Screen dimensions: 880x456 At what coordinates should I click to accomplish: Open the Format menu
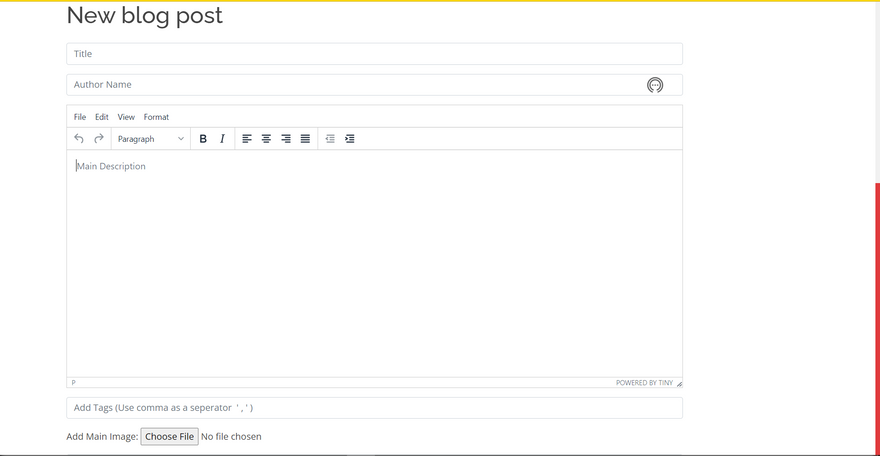point(156,117)
